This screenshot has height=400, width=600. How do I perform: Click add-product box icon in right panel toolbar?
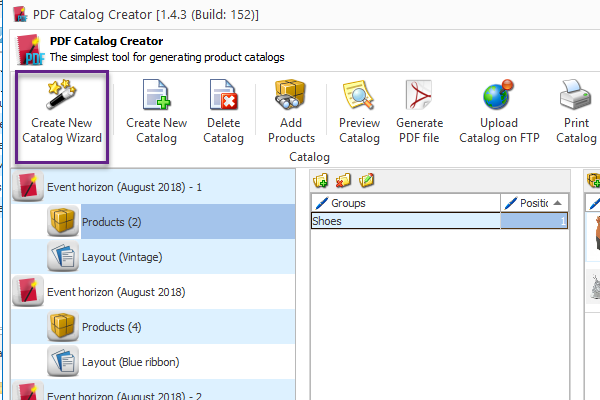[x=594, y=180]
